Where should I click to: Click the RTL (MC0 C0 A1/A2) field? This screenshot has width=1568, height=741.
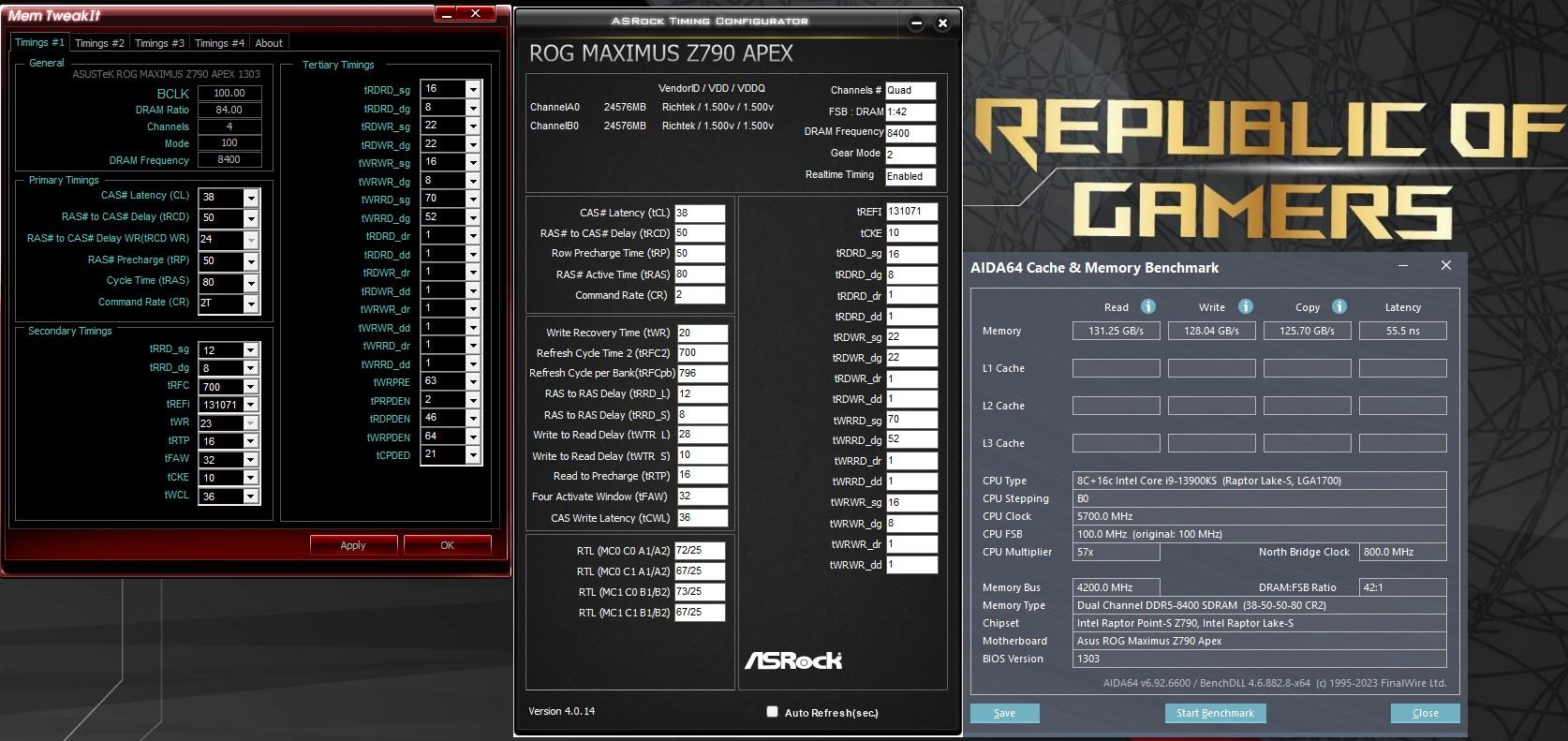pyautogui.click(x=700, y=550)
